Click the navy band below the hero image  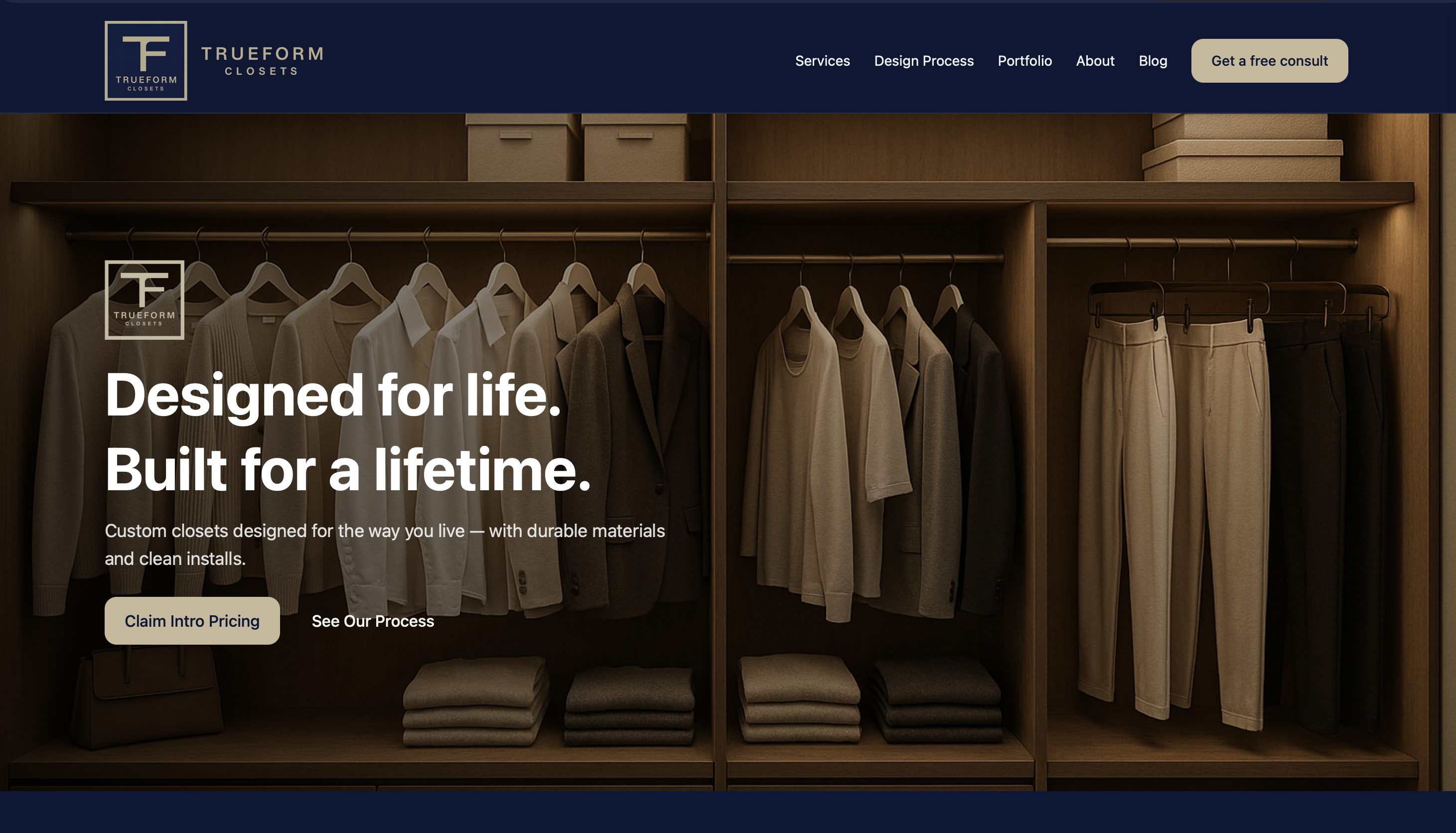[728, 813]
